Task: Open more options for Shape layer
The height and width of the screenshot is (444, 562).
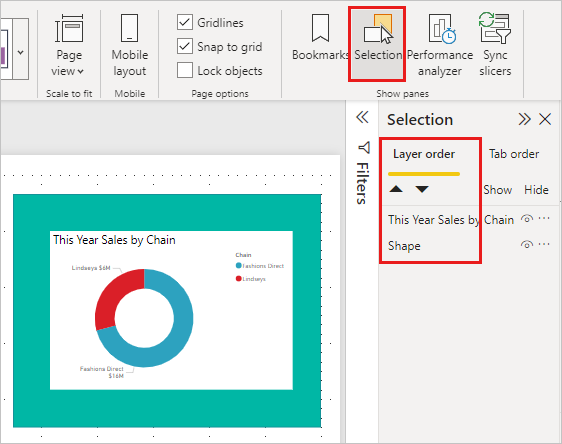Action: click(544, 244)
